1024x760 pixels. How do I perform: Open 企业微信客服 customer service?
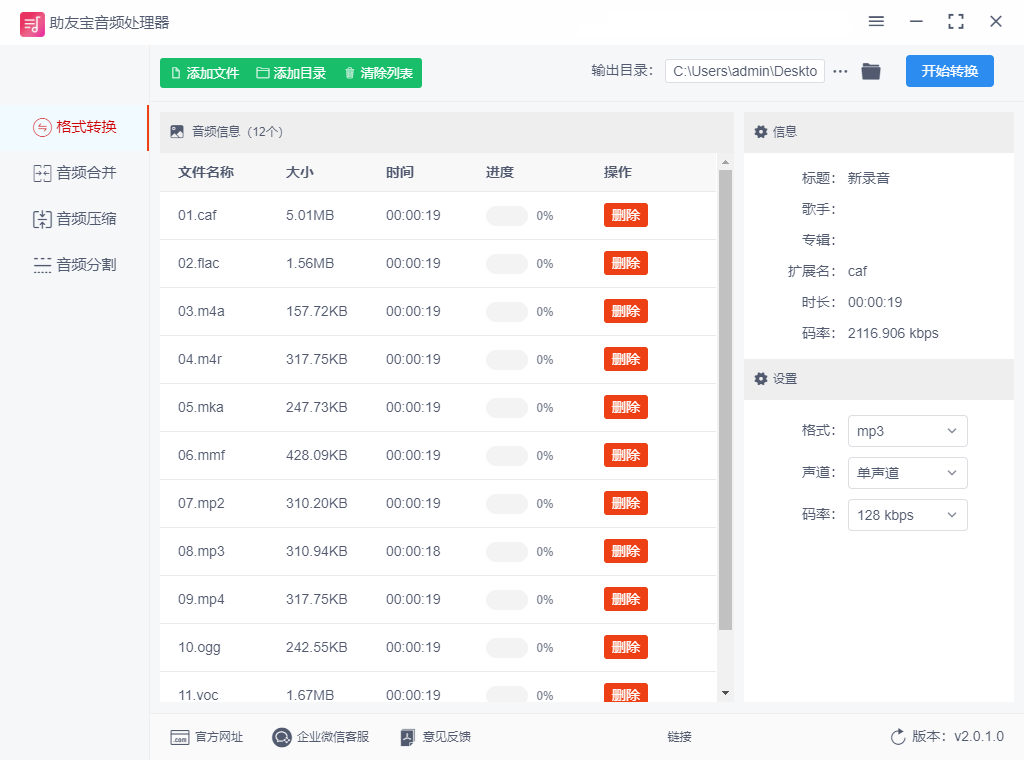point(281,736)
